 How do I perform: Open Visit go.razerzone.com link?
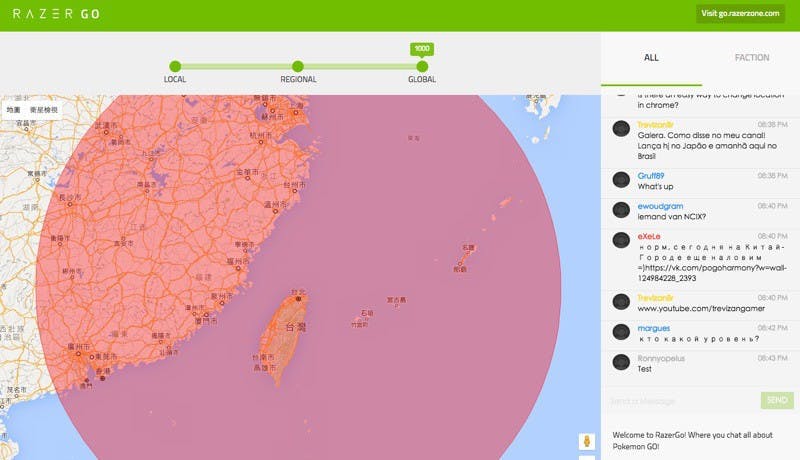(740, 14)
